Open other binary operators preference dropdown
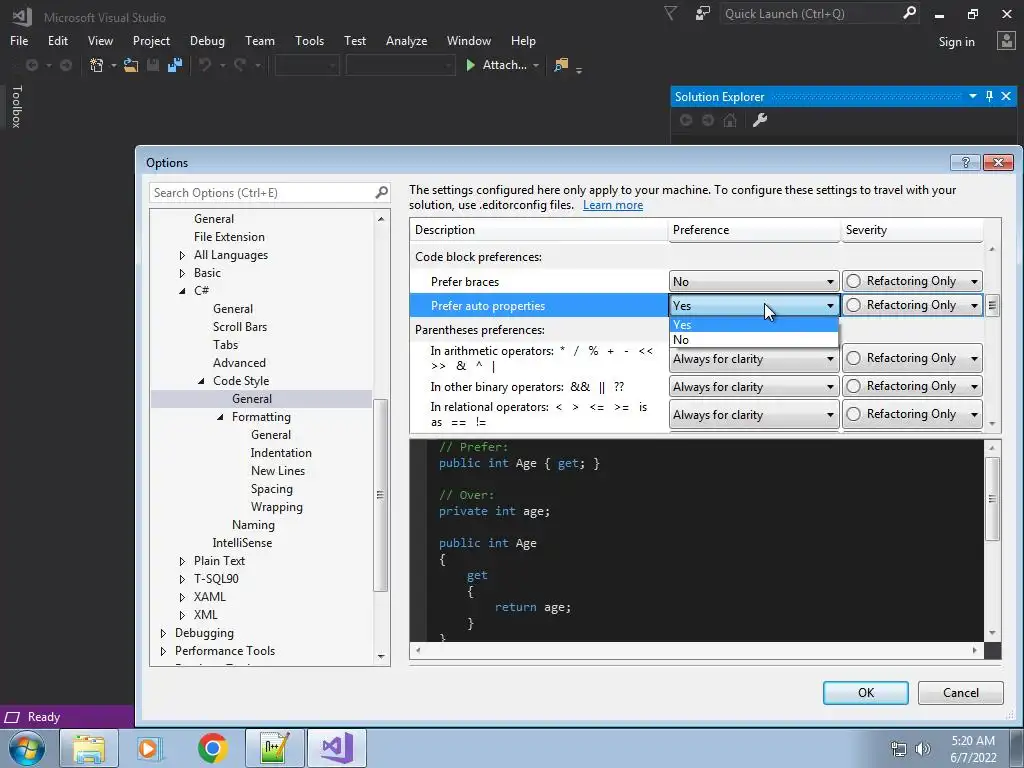The image size is (1024, 768). click(754, 387)
